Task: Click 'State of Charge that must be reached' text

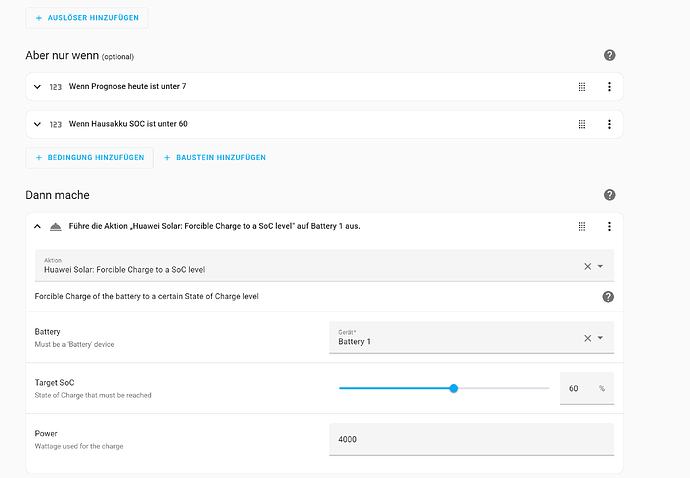Action: click(x=93, y=395)
